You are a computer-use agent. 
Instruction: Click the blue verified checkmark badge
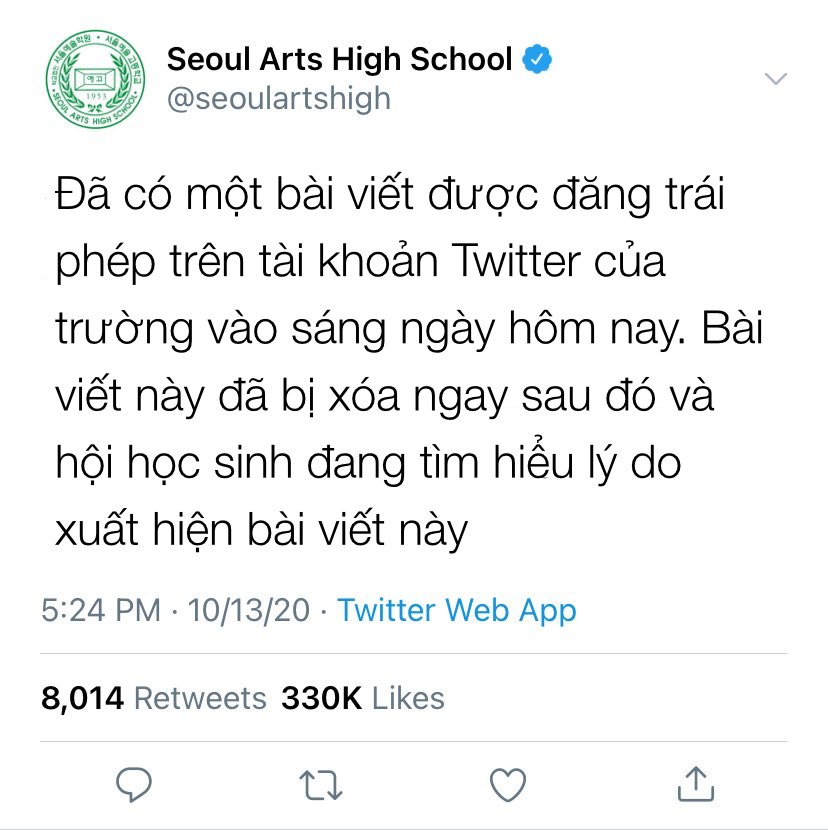537,59
